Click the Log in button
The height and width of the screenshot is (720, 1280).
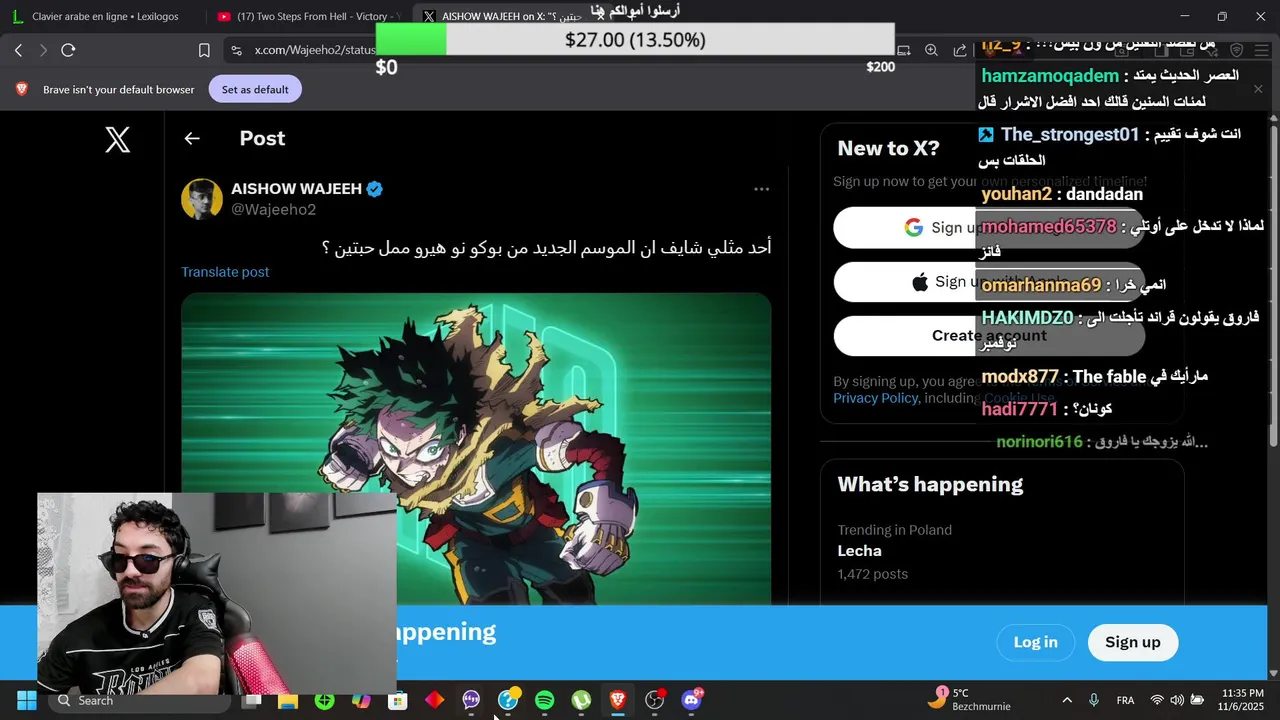(1035, 642)
